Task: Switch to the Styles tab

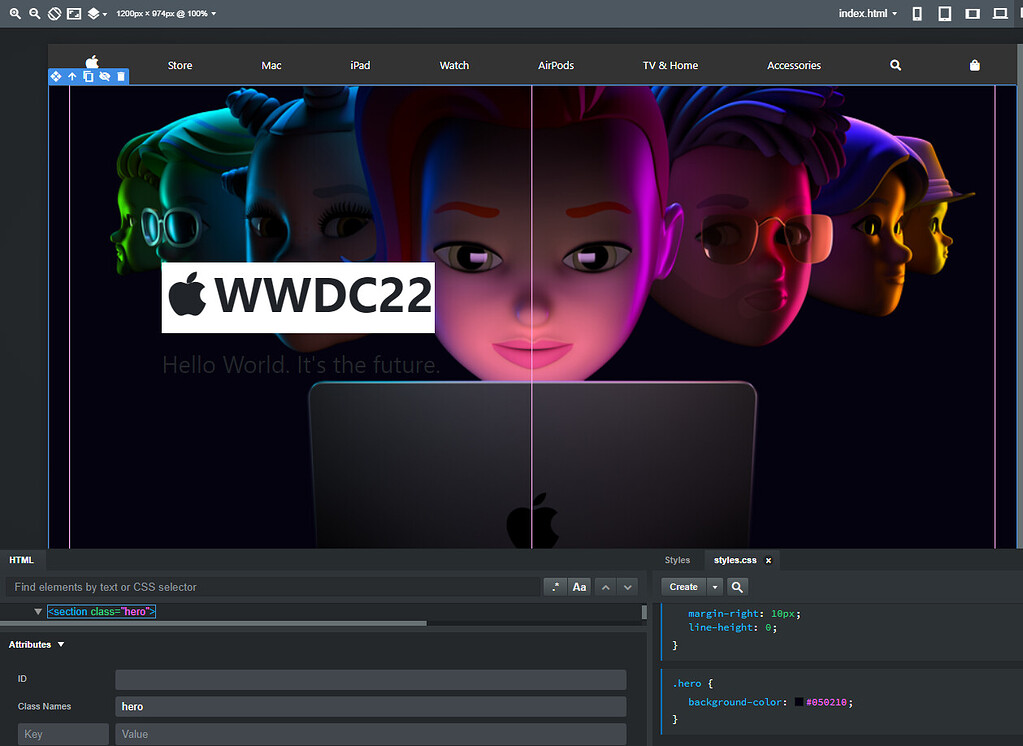Action: [x=677, y=560]
